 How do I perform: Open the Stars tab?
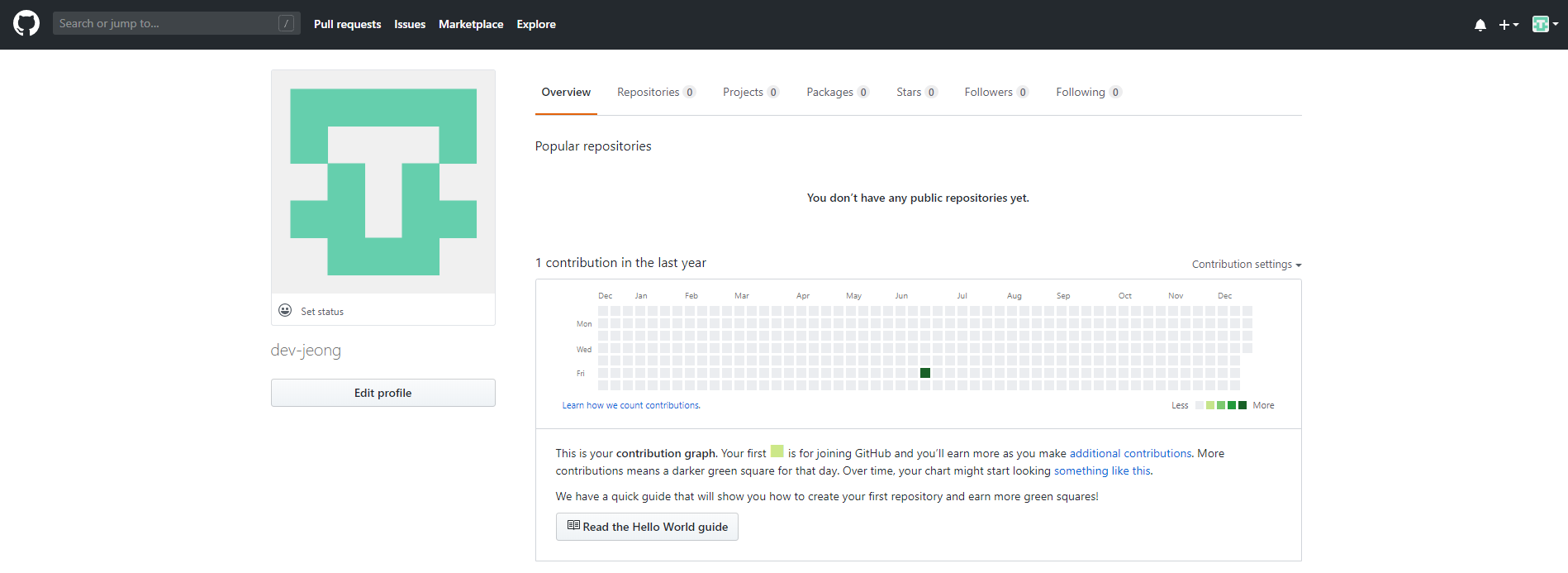(917, 92)
